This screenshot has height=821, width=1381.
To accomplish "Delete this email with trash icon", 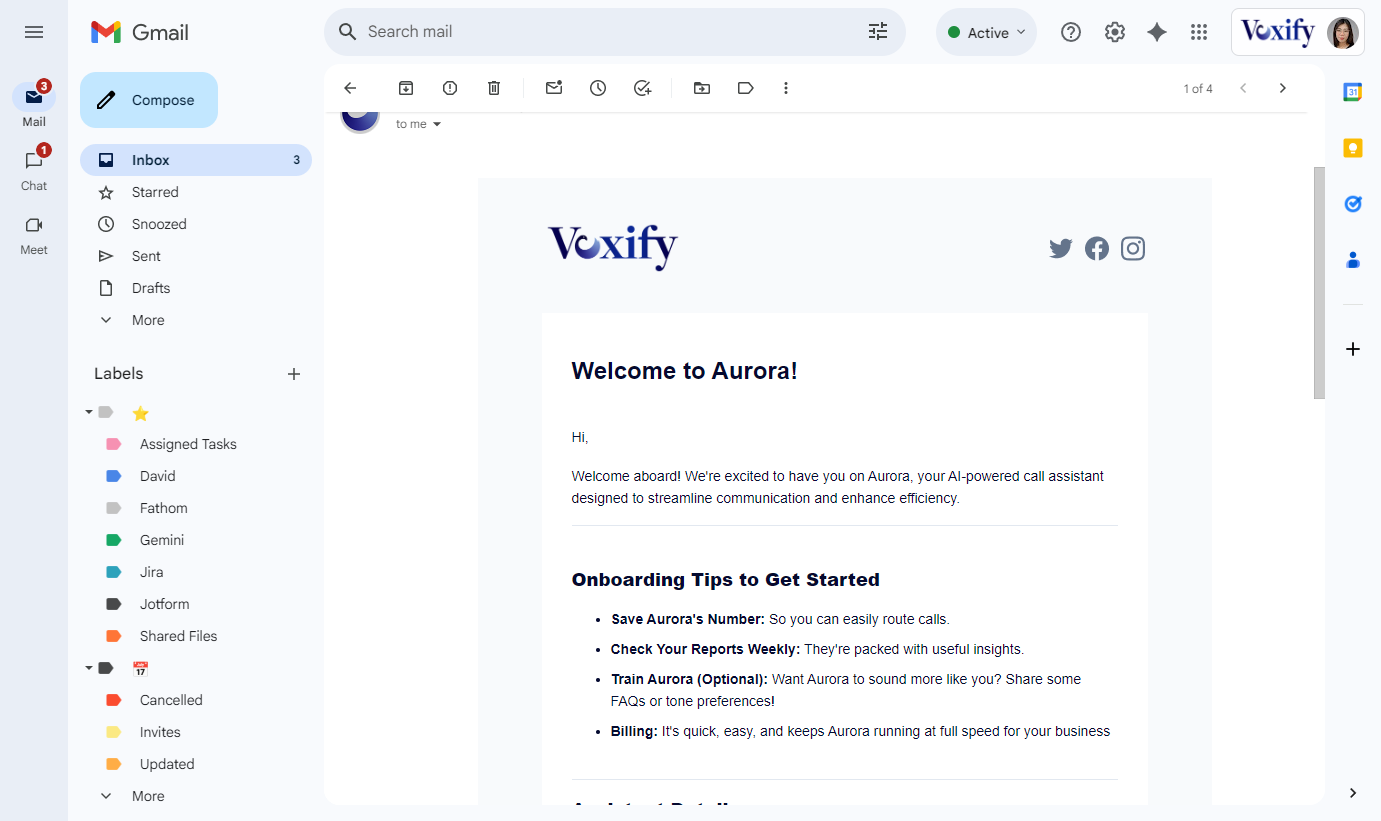I will click(x=494, y=88).
